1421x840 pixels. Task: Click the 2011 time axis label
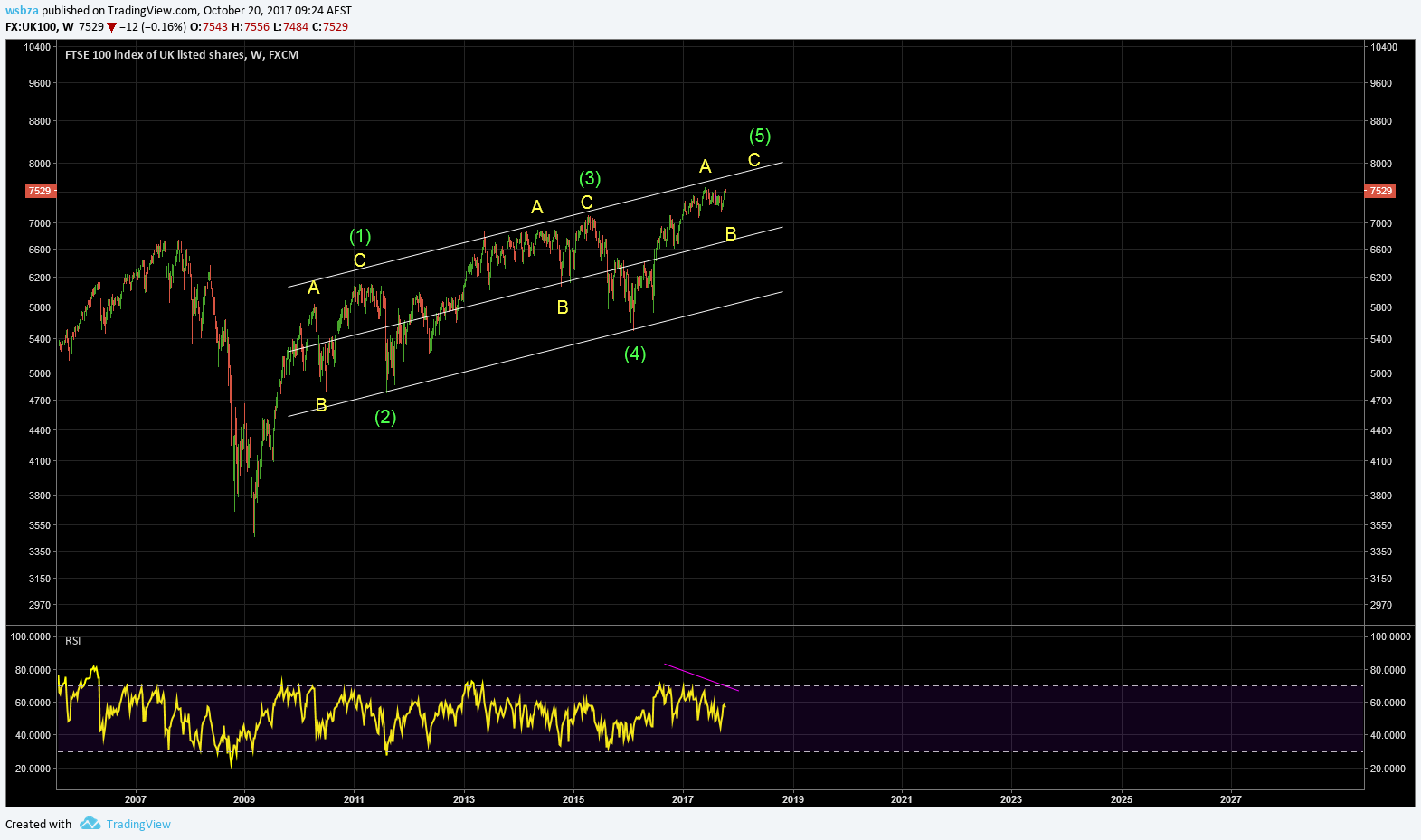click(x=354, y=799)
